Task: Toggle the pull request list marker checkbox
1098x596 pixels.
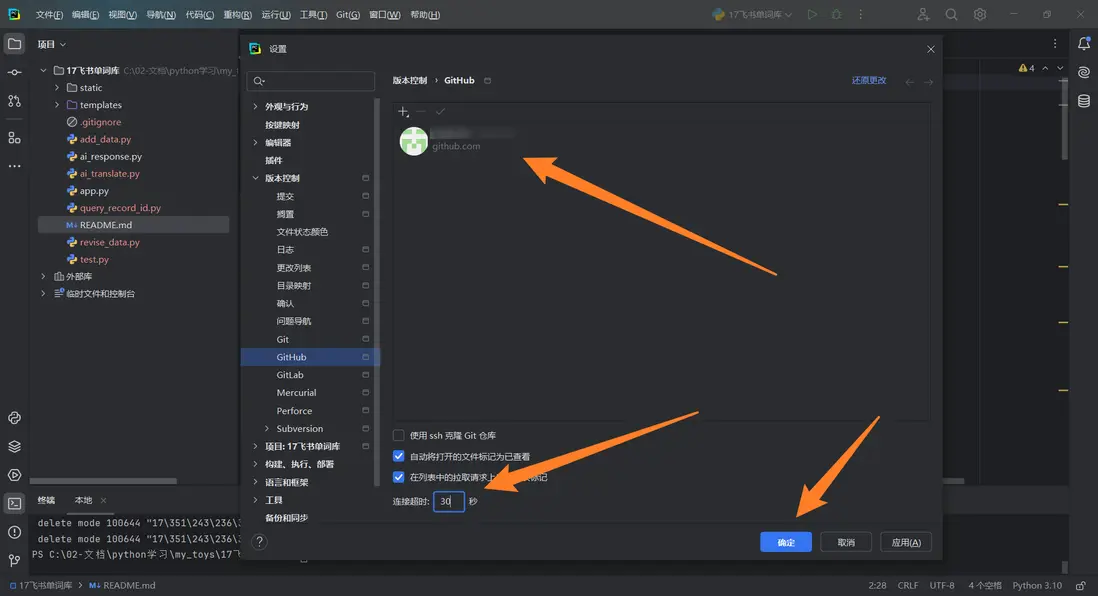Action: pos(398,477)
